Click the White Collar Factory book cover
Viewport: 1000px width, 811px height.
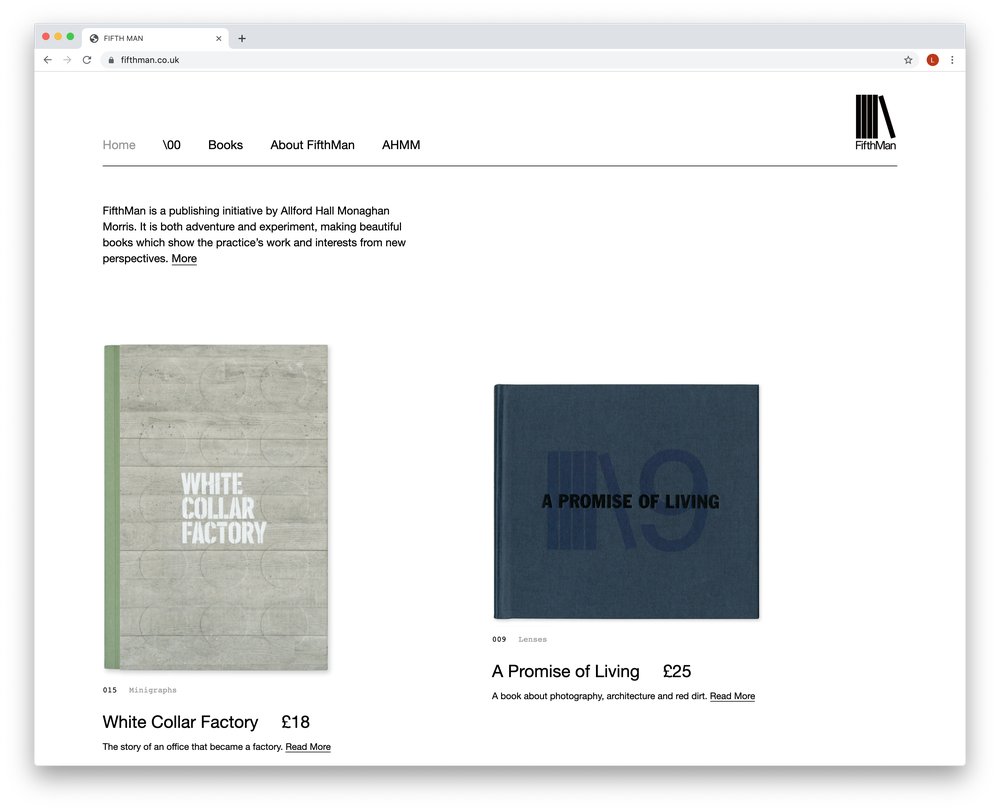click(216, 508)
